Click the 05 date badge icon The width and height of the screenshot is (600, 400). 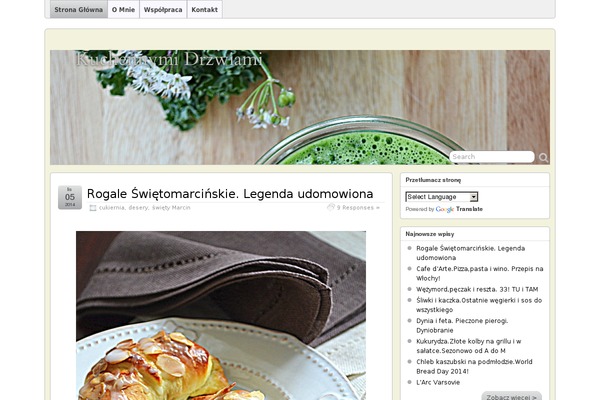pos(70,198)
